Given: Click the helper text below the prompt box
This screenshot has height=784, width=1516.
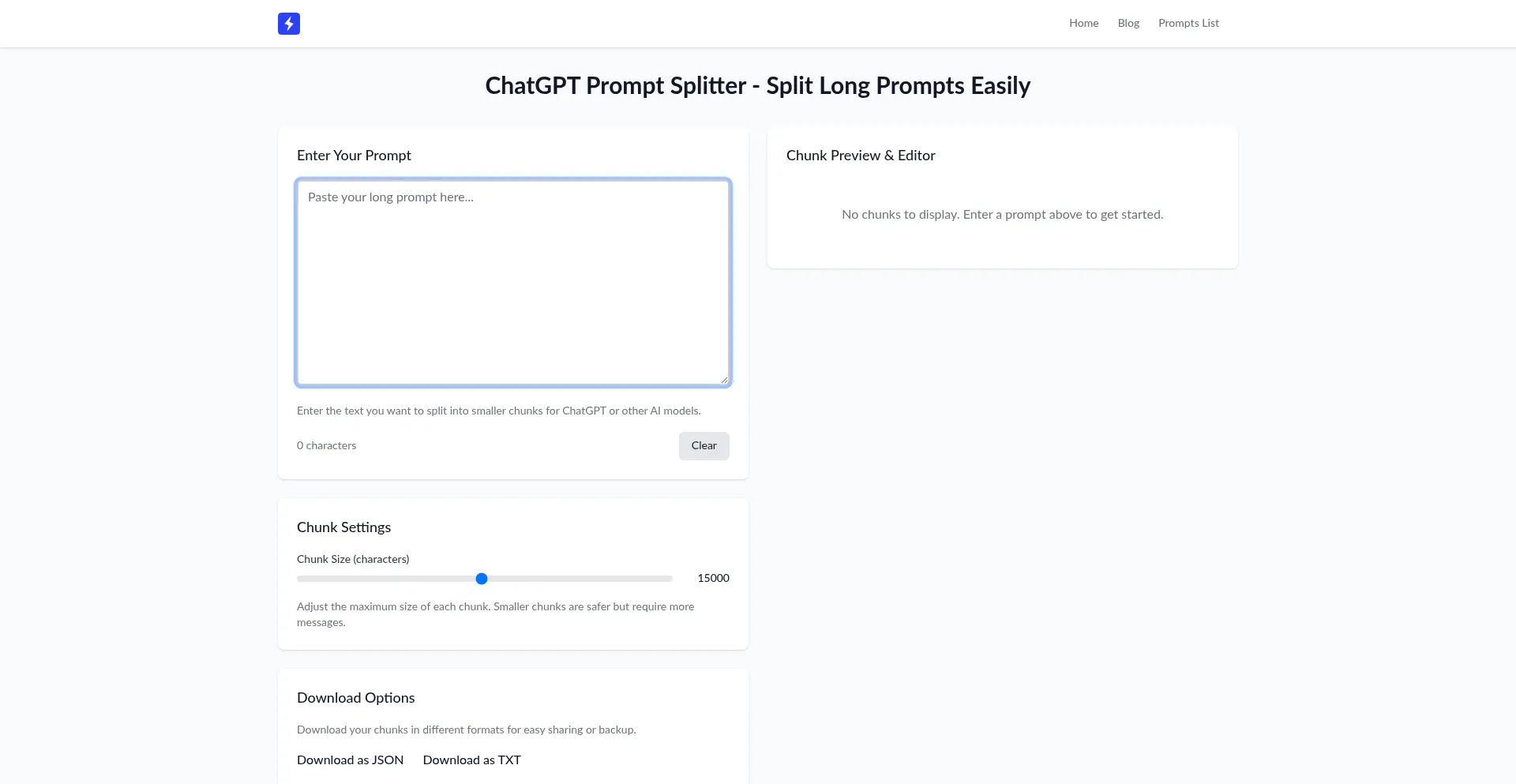Looking at the screenshot, I should (x=498, y=411).
